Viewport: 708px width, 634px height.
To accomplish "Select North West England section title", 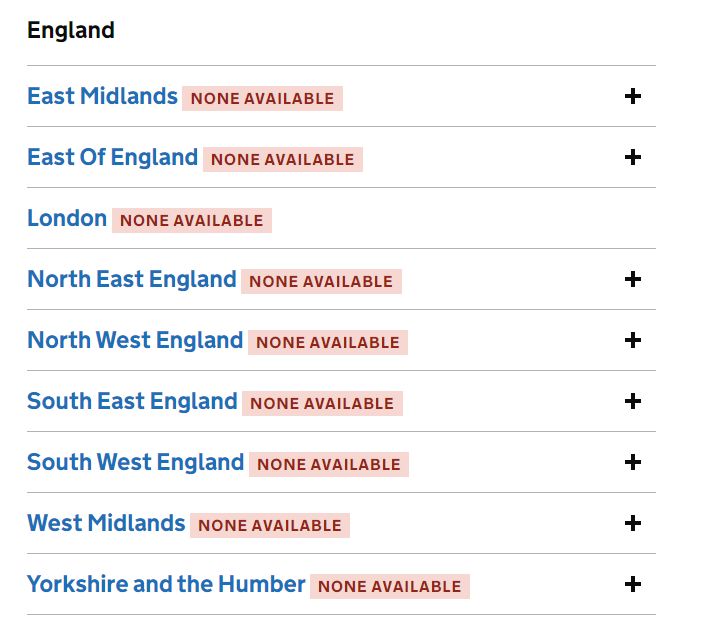I will pos(135,341).
